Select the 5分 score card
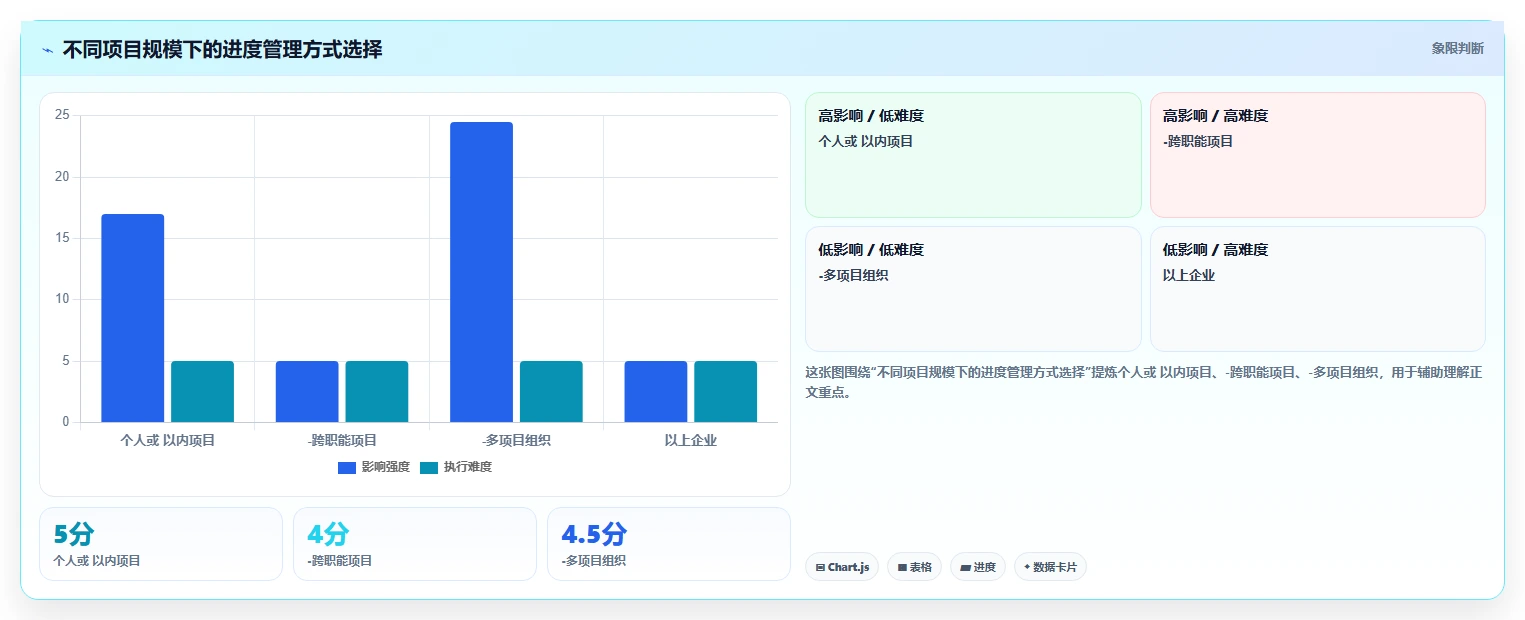This screenshot has width=1525, height=620. 161,544
